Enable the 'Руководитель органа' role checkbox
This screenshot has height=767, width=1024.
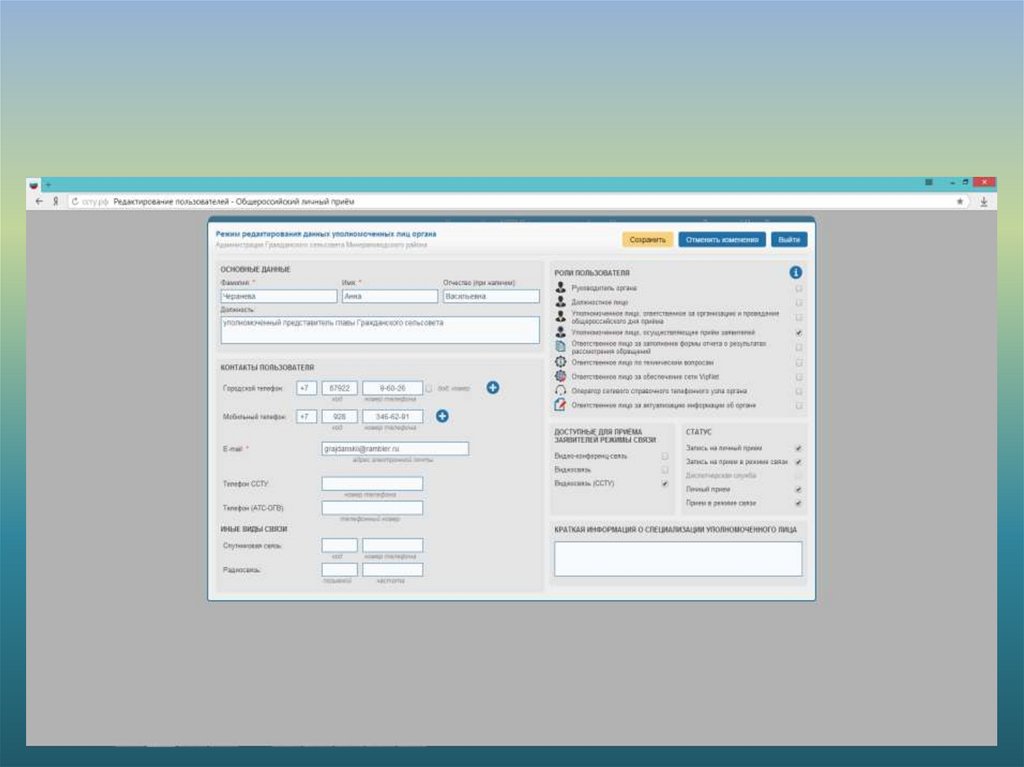pos(798,288)
